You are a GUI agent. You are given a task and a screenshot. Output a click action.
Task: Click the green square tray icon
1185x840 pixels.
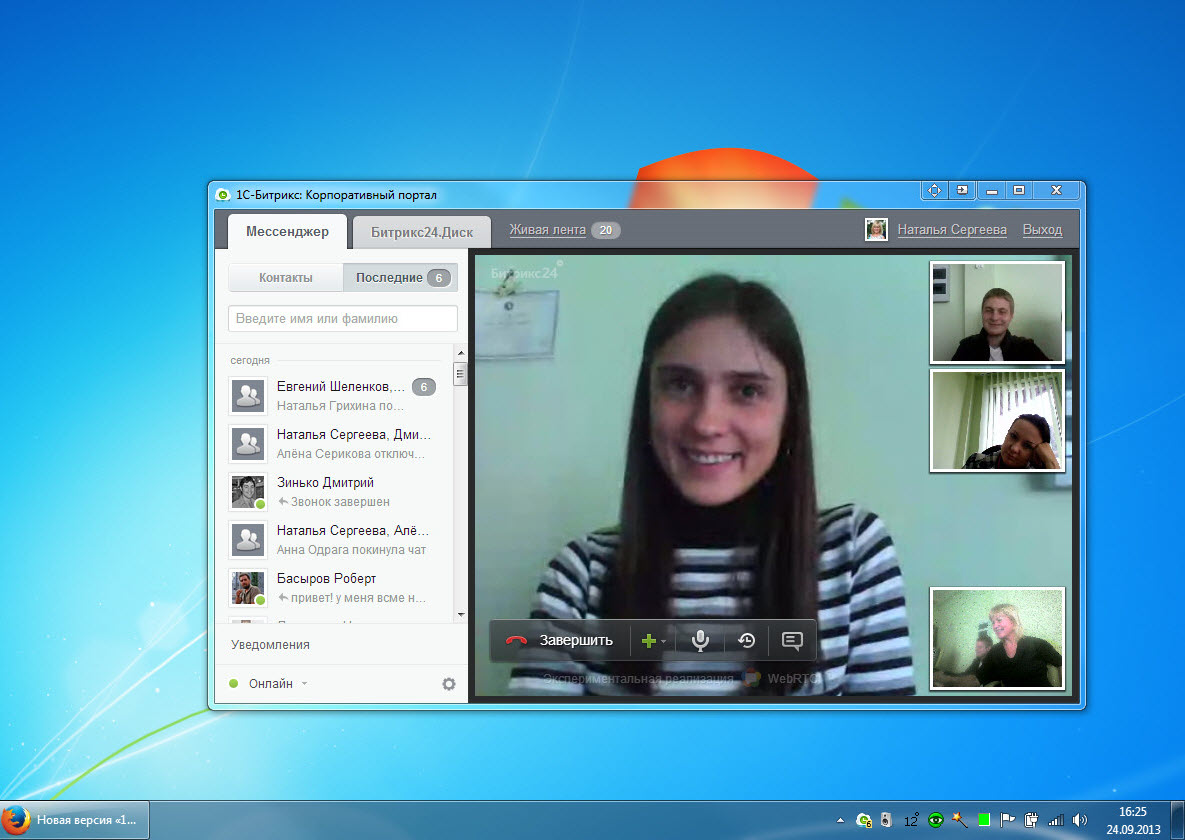tap(984, 820)
